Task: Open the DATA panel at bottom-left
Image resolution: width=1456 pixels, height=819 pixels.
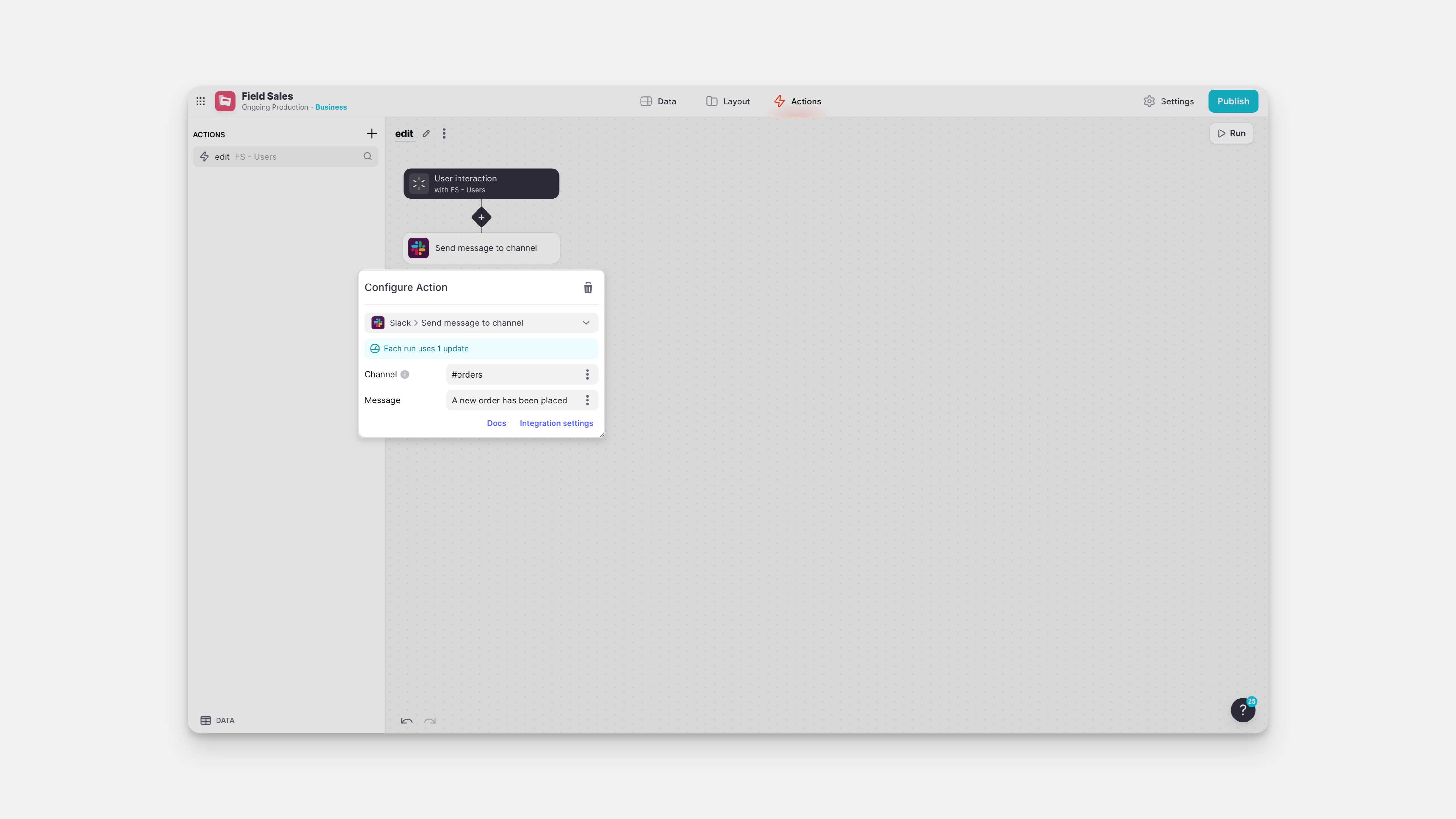Action: 217,720
